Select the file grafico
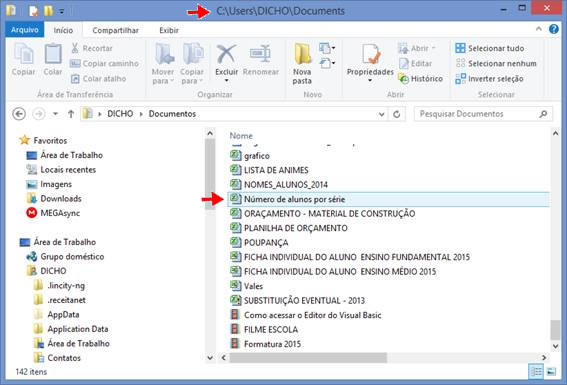The image size is (567, 385). (x=250, y=156)
